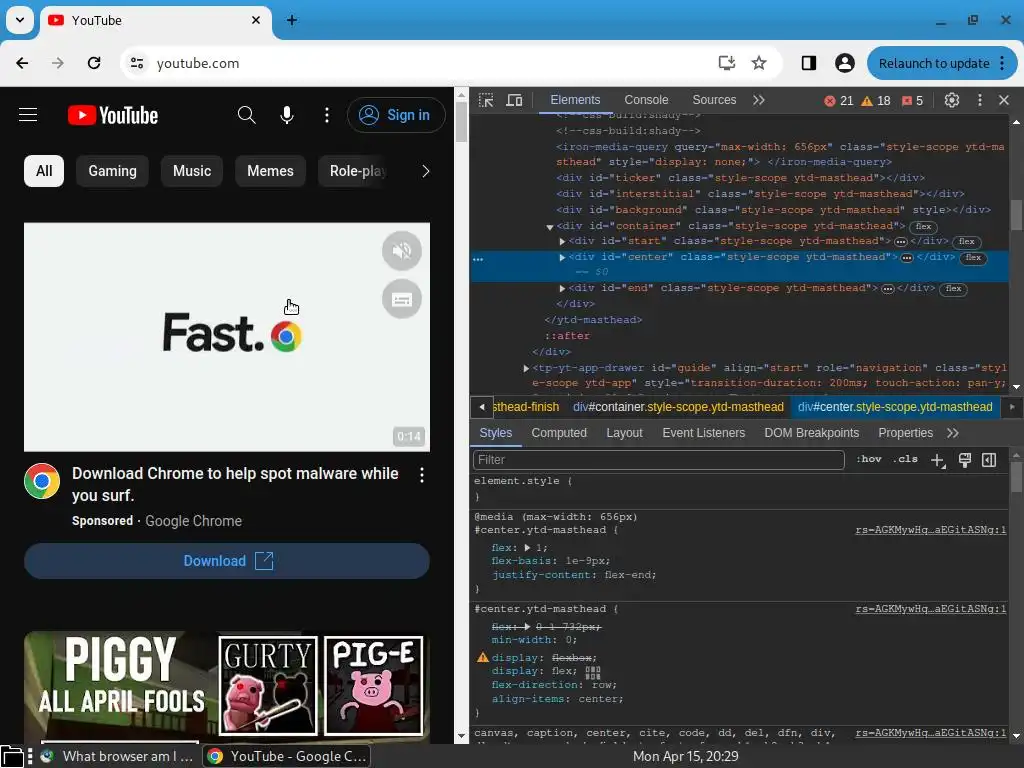Go back to previous page

tap(22, 63)
